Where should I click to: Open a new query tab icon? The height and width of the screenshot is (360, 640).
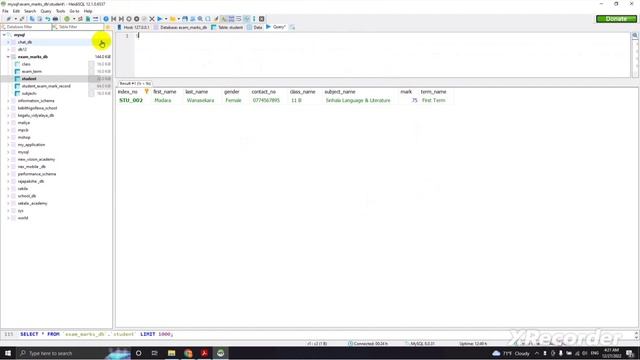click(x=292, y=27)
